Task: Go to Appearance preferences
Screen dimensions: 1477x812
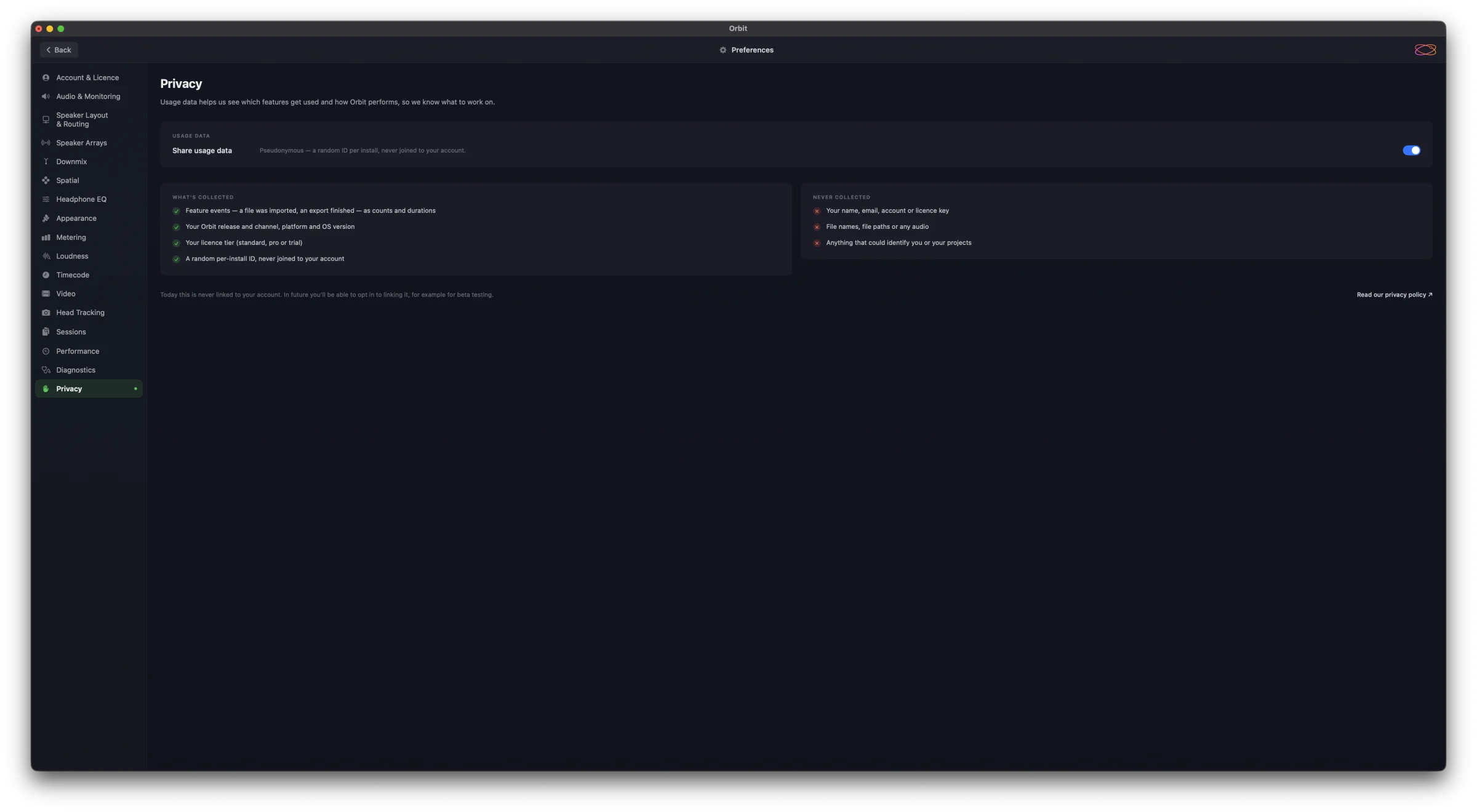Action: click(x=89, y=218)
